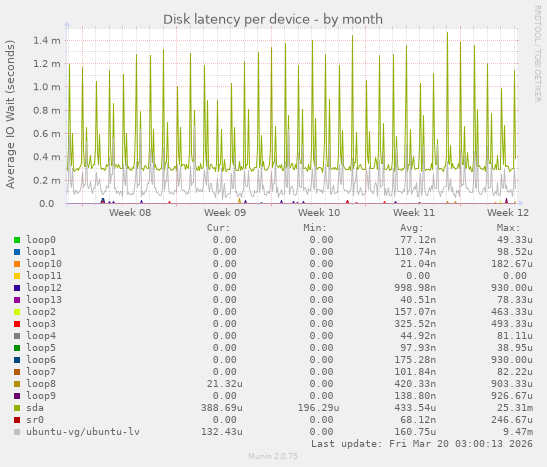Click sda minimum value 196.29u
Screen dimensions: 547x467
[318, 408]
